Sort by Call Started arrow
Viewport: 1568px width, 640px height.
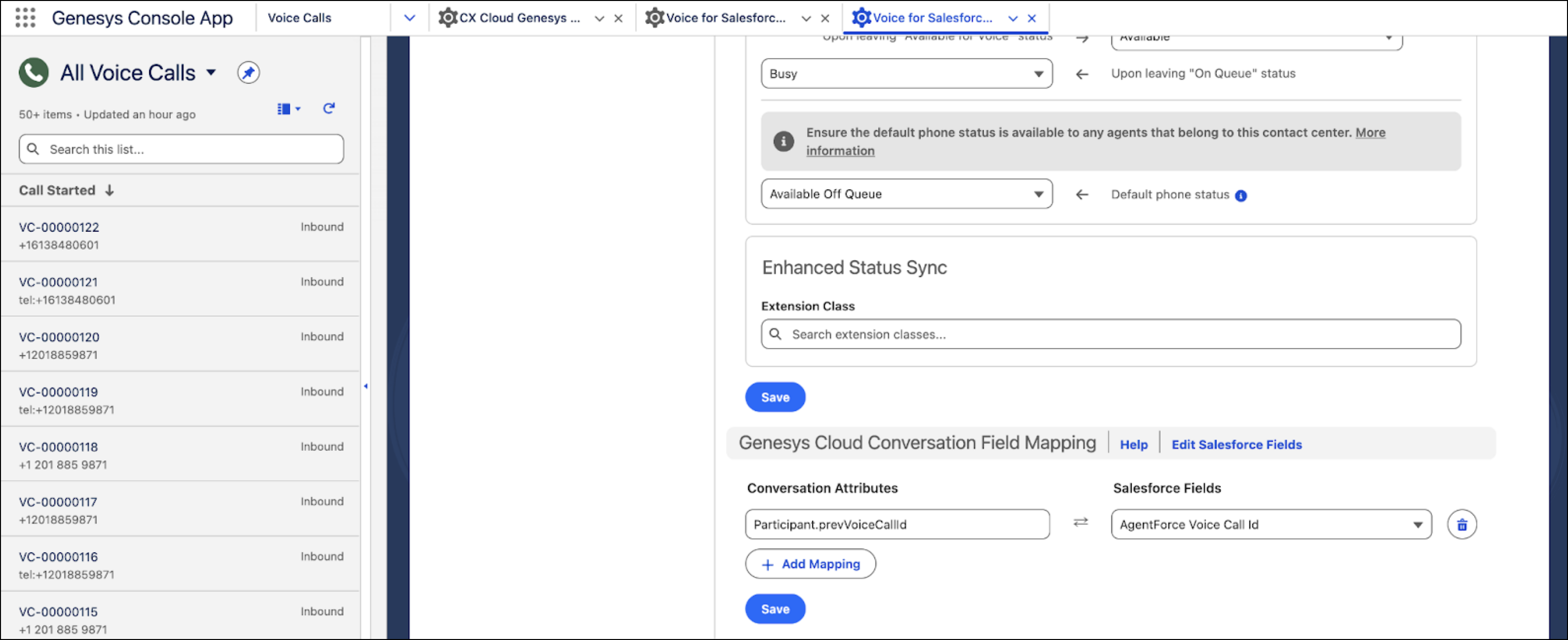coord(110,190)
